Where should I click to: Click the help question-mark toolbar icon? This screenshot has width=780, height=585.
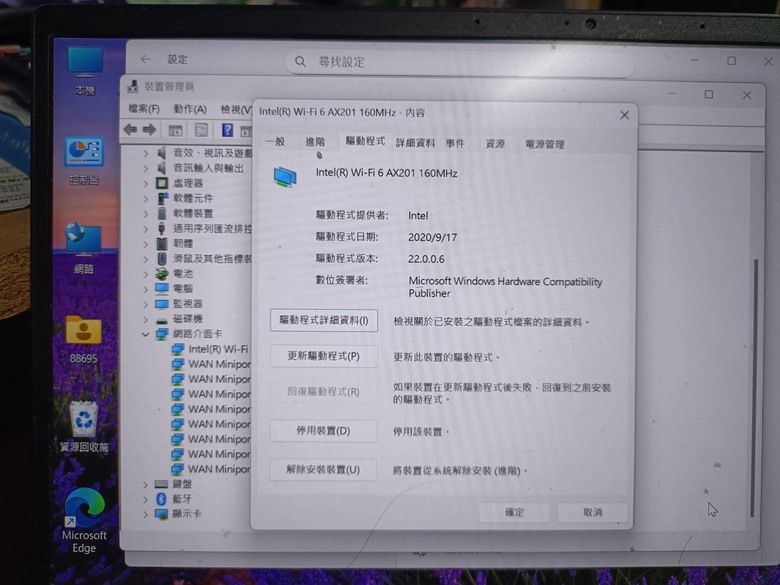(x=227, y=130)
